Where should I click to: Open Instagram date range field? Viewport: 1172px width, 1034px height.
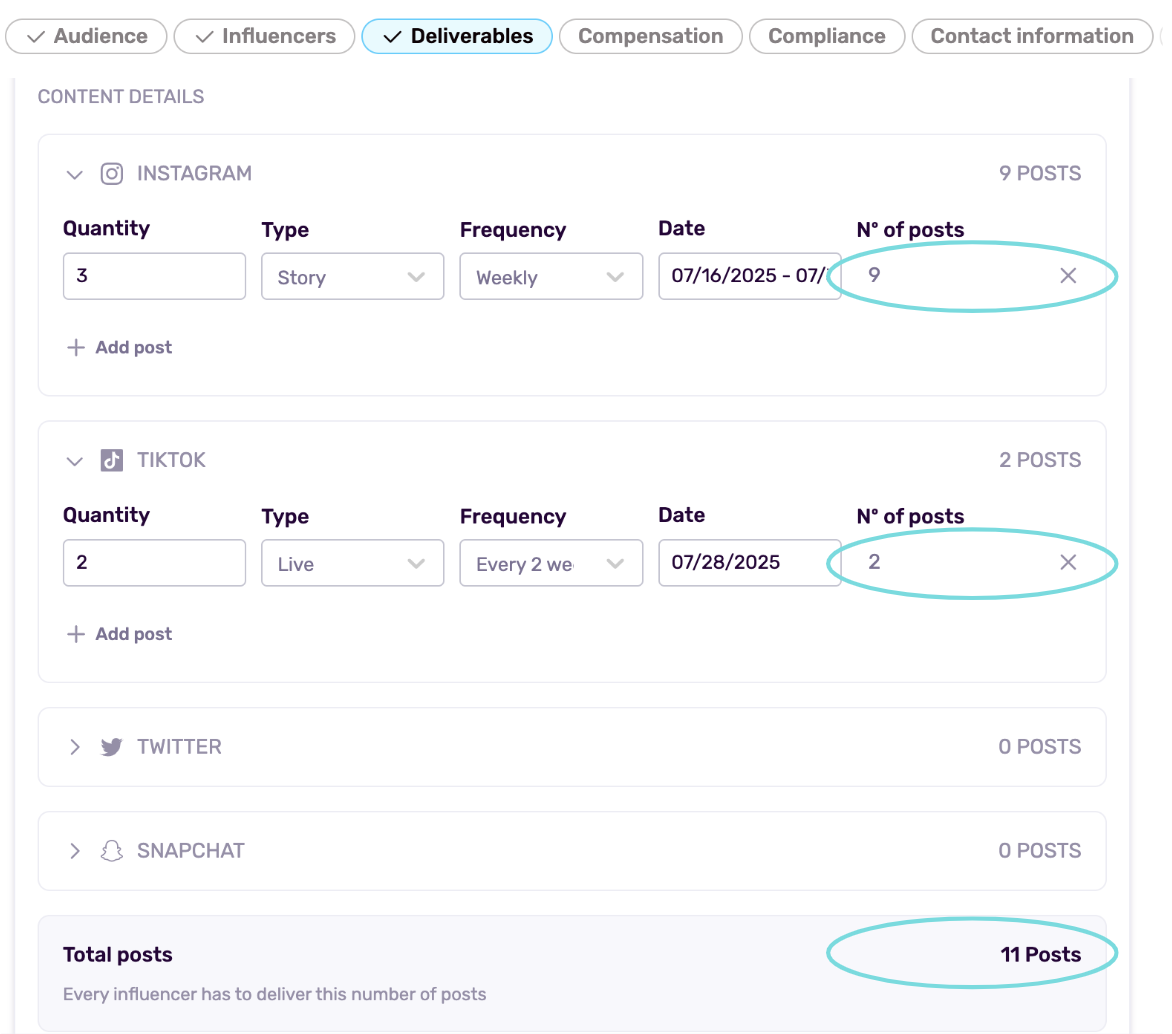750,276
